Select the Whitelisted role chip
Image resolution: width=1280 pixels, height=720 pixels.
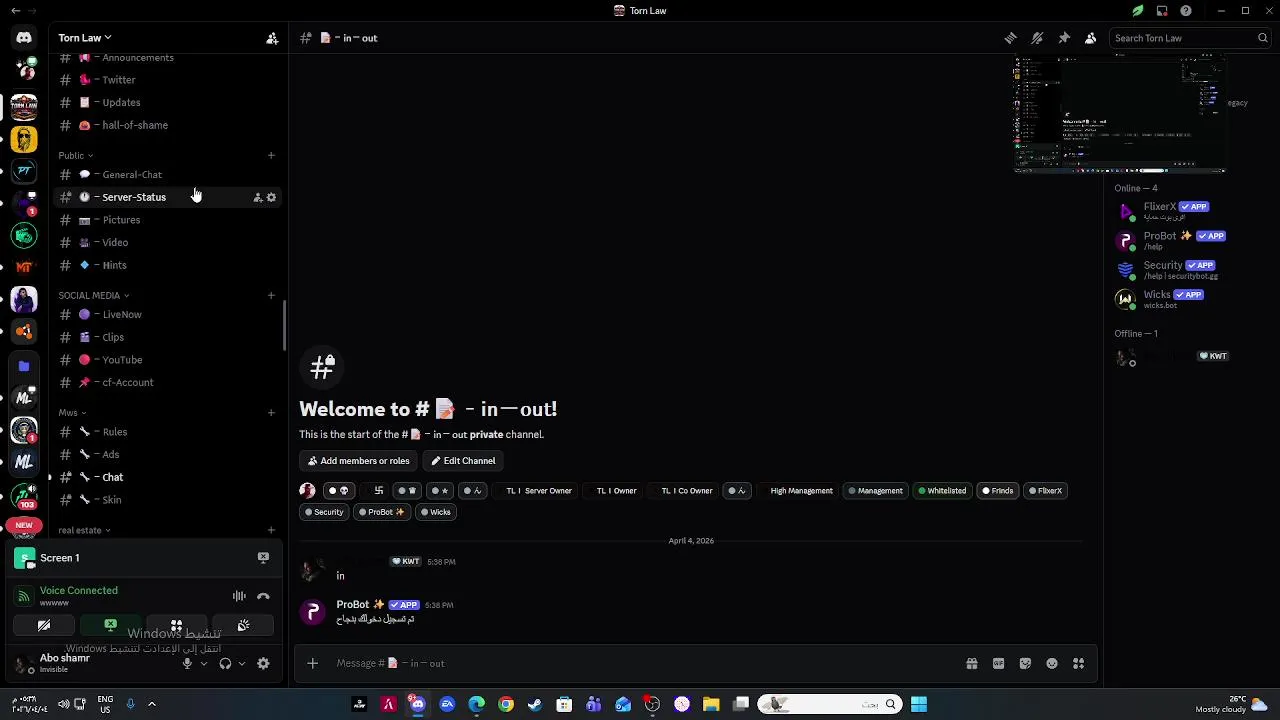(x=942, y=491)
